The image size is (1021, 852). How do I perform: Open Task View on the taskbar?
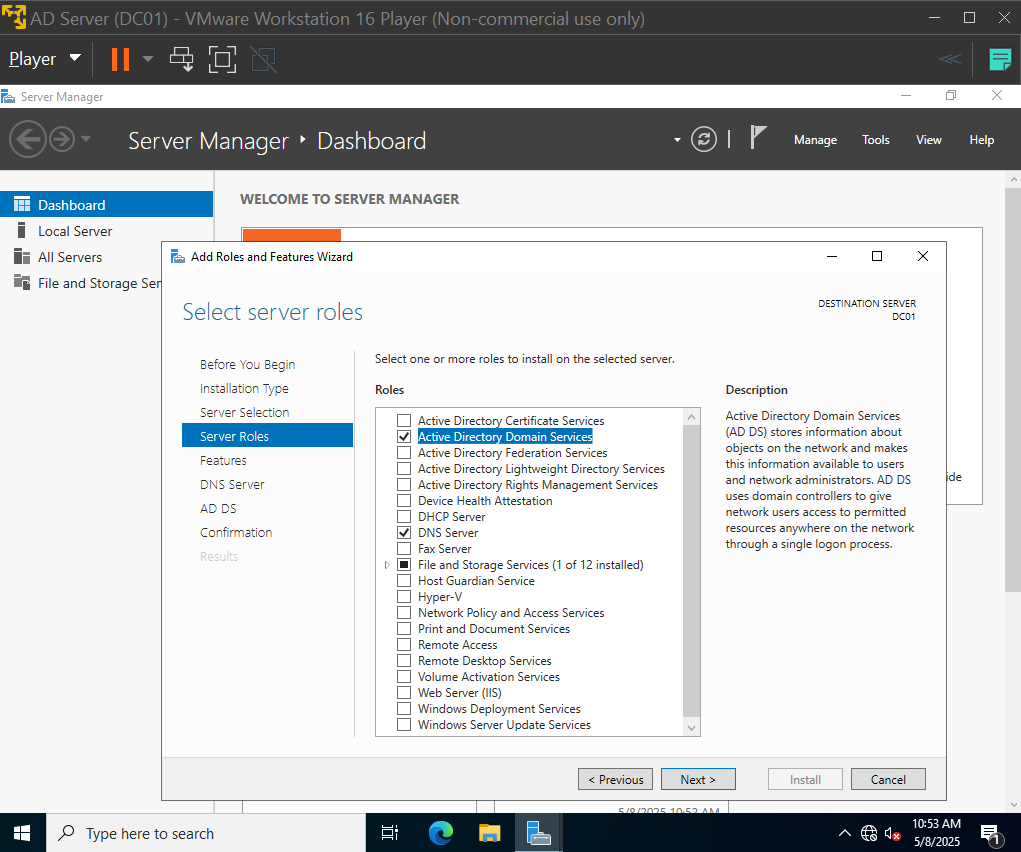390,833
